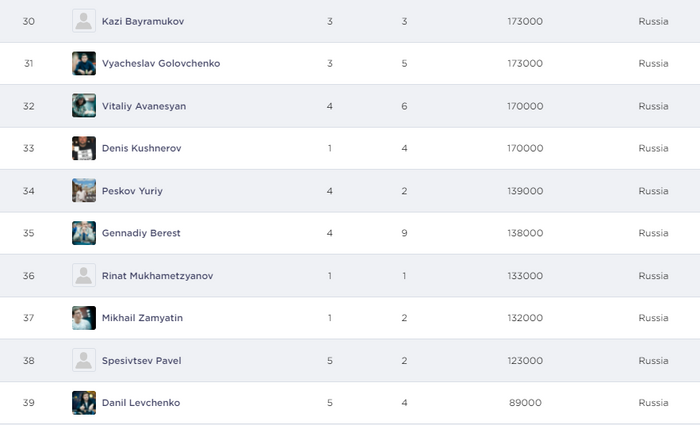Click Vyacheslav Golovchenko's profile photo
700x425 pixels.
pos(84,63)
